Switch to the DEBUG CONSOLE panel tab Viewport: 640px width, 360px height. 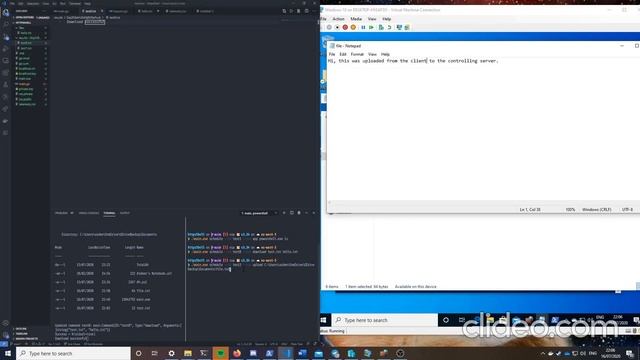click(x=89, y=213)
